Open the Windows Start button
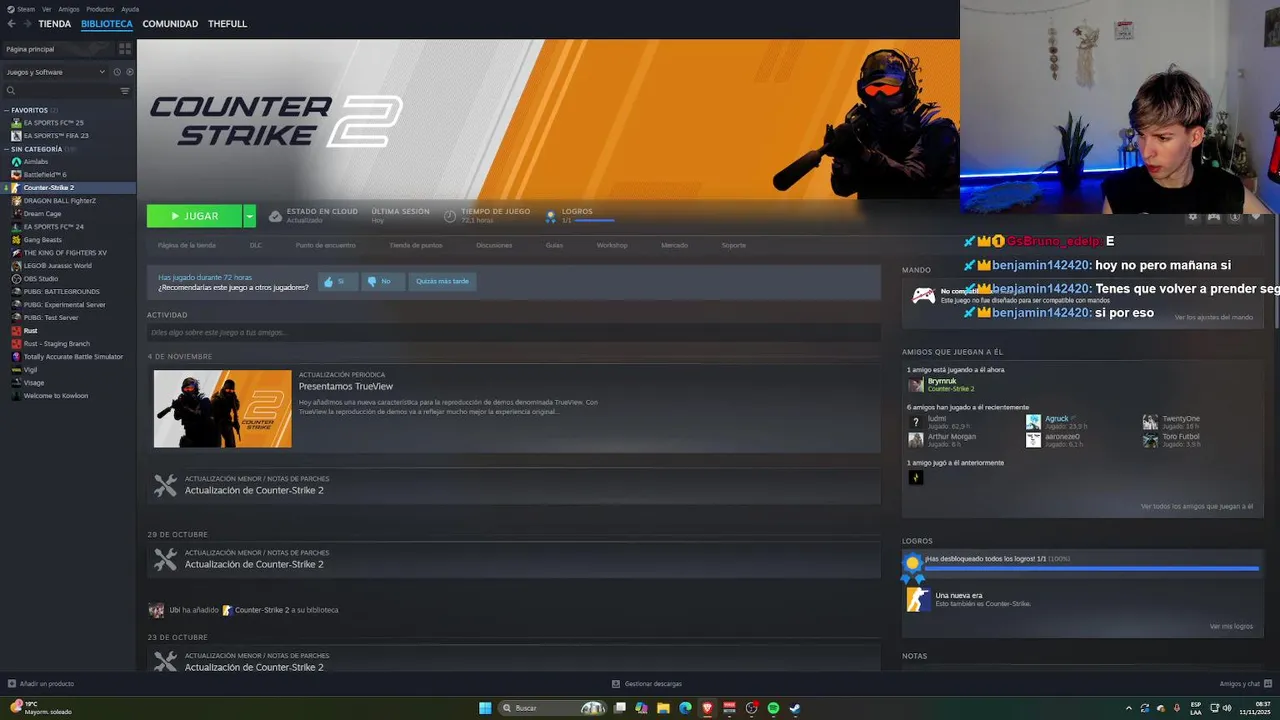This screenshot has height=720, width=1280. (x=485, y=708)
